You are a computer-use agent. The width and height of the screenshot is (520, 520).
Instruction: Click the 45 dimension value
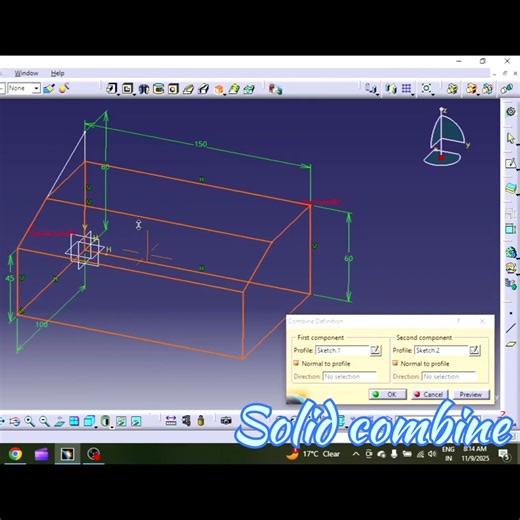(10, 278)
